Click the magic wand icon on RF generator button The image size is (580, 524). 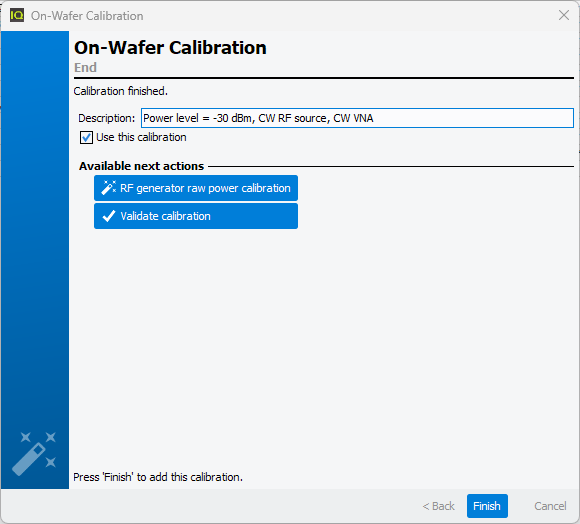click(109, 188)
